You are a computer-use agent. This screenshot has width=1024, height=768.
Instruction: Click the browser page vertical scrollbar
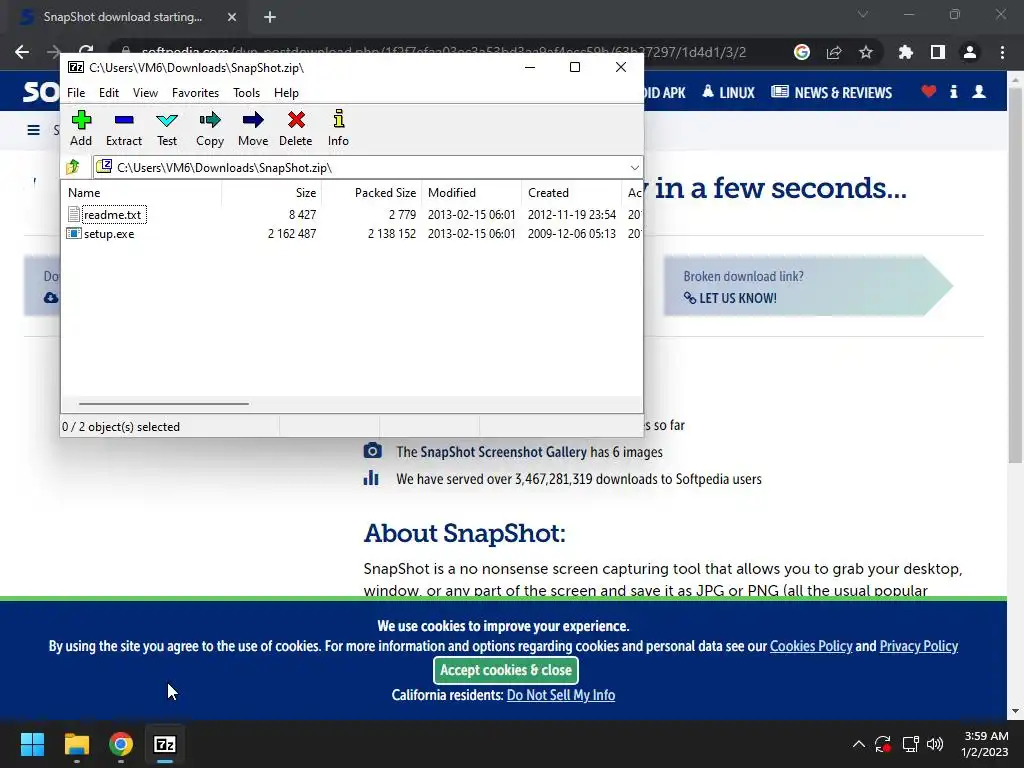click(x=1015, y=274)
